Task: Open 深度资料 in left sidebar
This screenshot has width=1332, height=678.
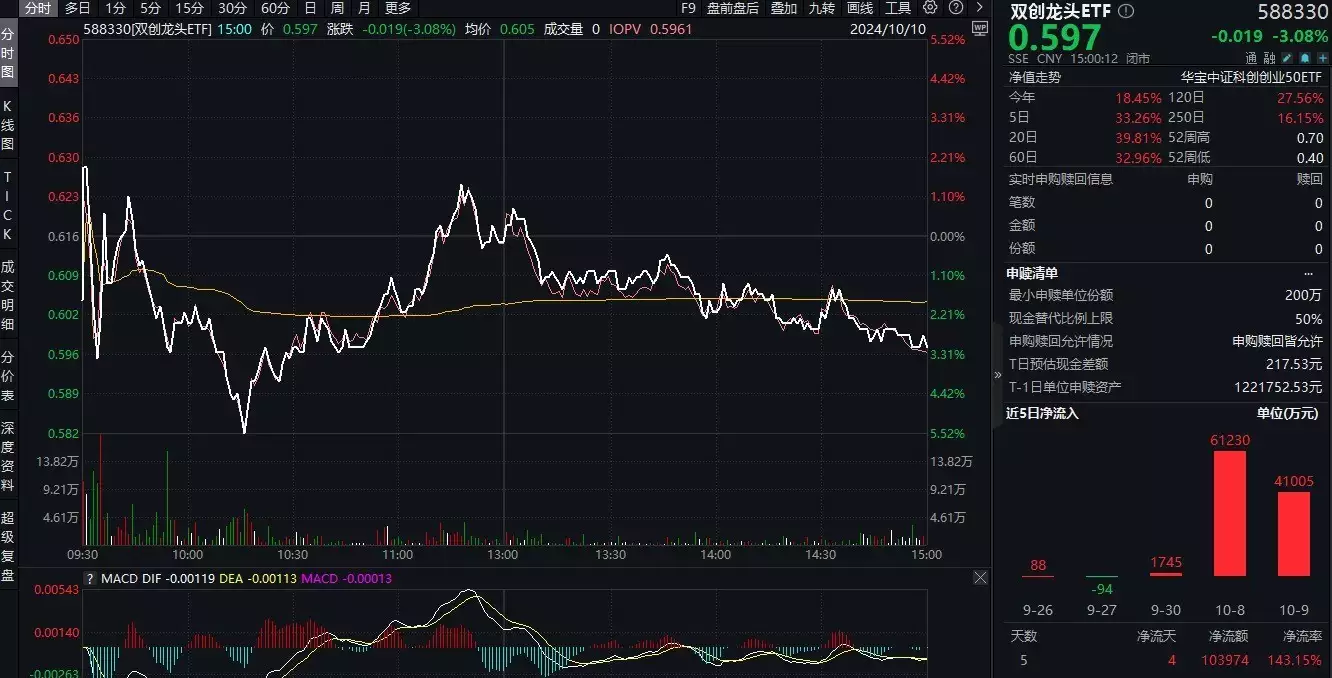Action: [x=8, y=454]
